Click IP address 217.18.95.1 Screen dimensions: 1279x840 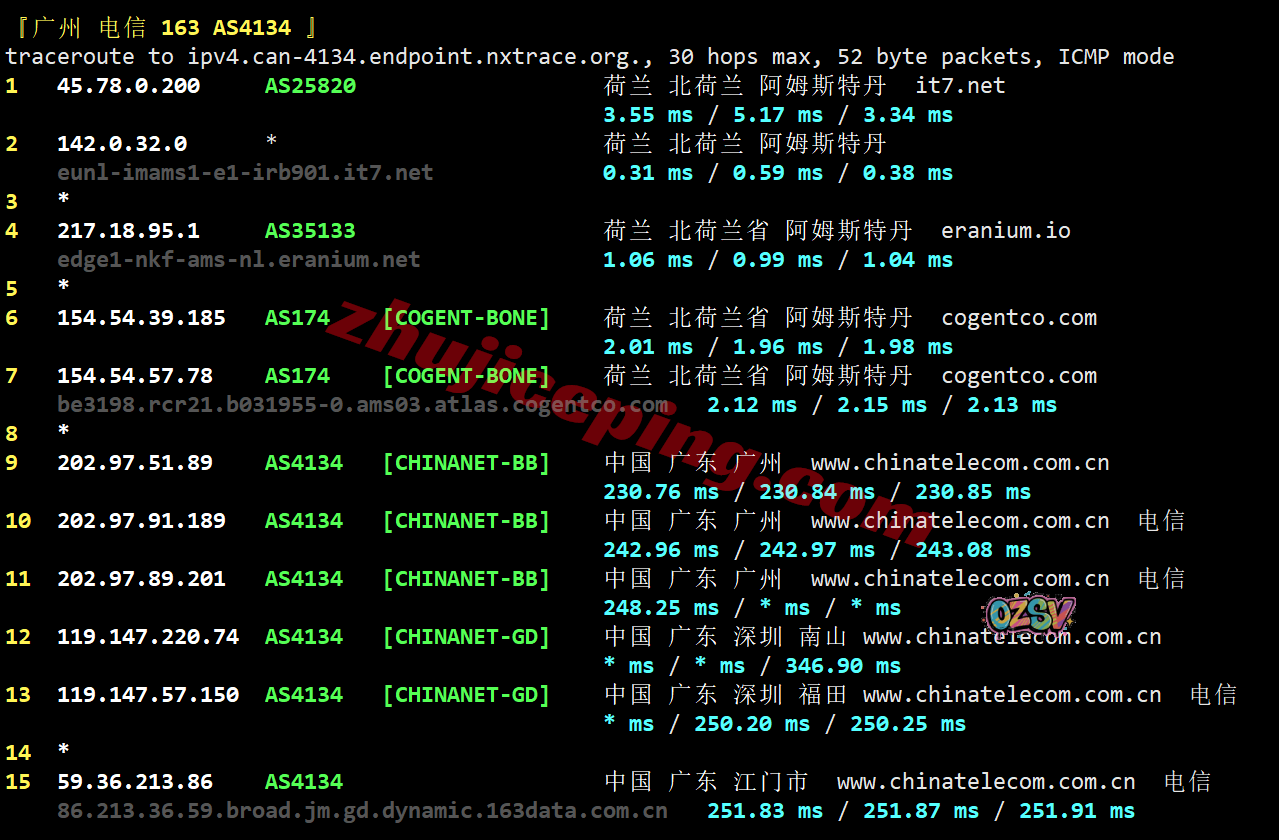click(x=128, y=231)
